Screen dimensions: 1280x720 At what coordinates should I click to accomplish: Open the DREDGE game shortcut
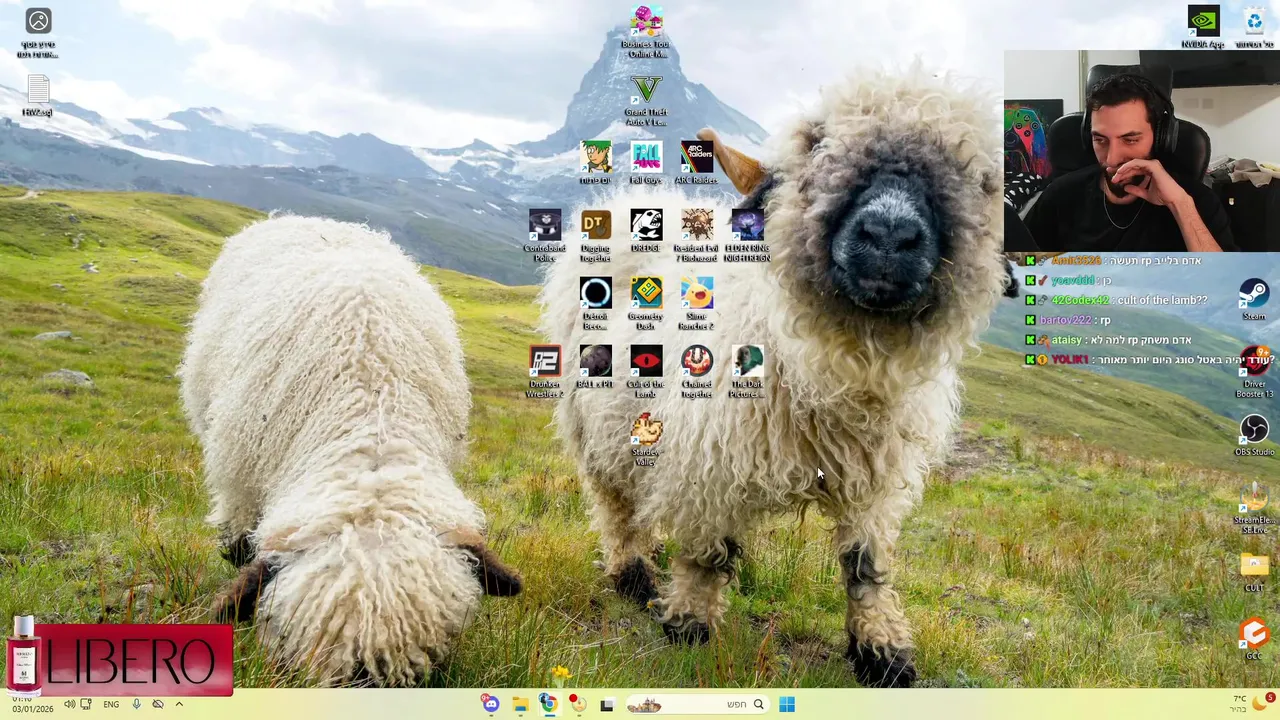click(x=646, y=231)
